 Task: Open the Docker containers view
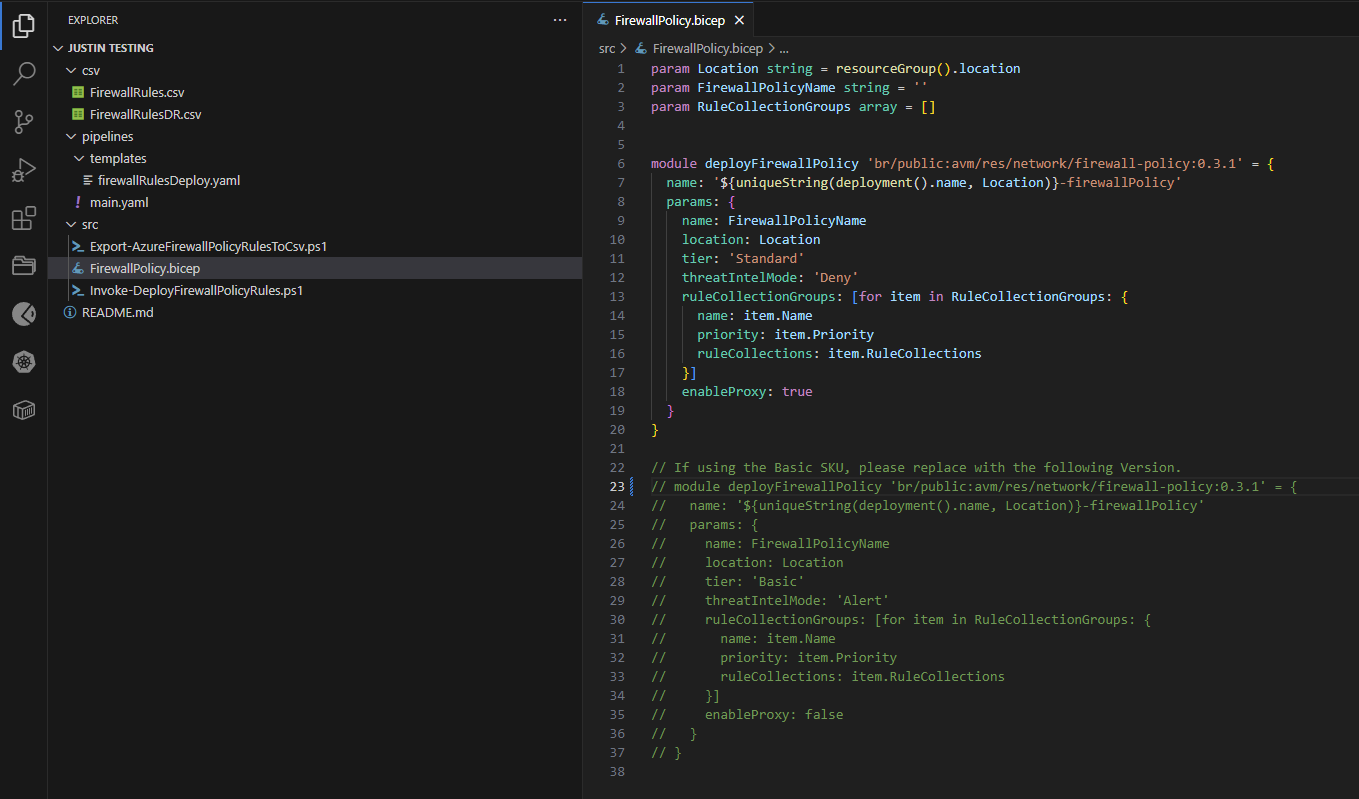(24, 410)
